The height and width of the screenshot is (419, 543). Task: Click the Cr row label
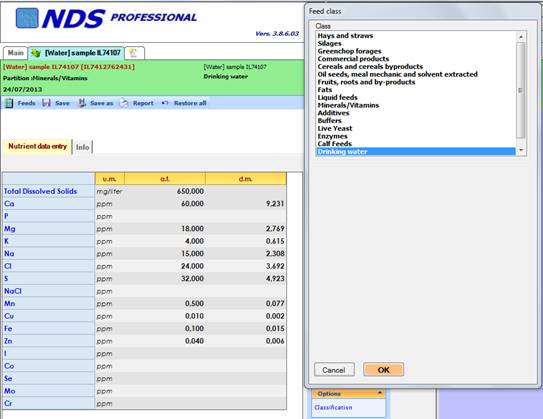tap(8, 403)
